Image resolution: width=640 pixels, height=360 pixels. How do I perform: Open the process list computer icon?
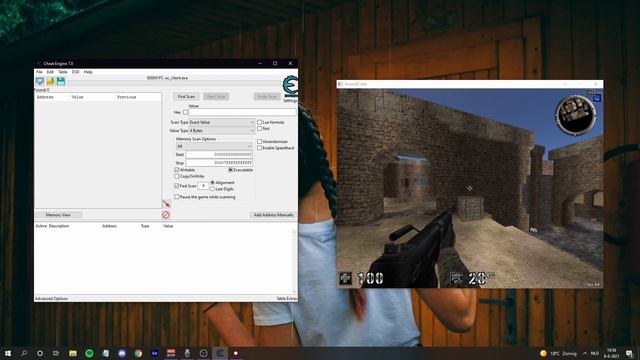tap(40, 81)
